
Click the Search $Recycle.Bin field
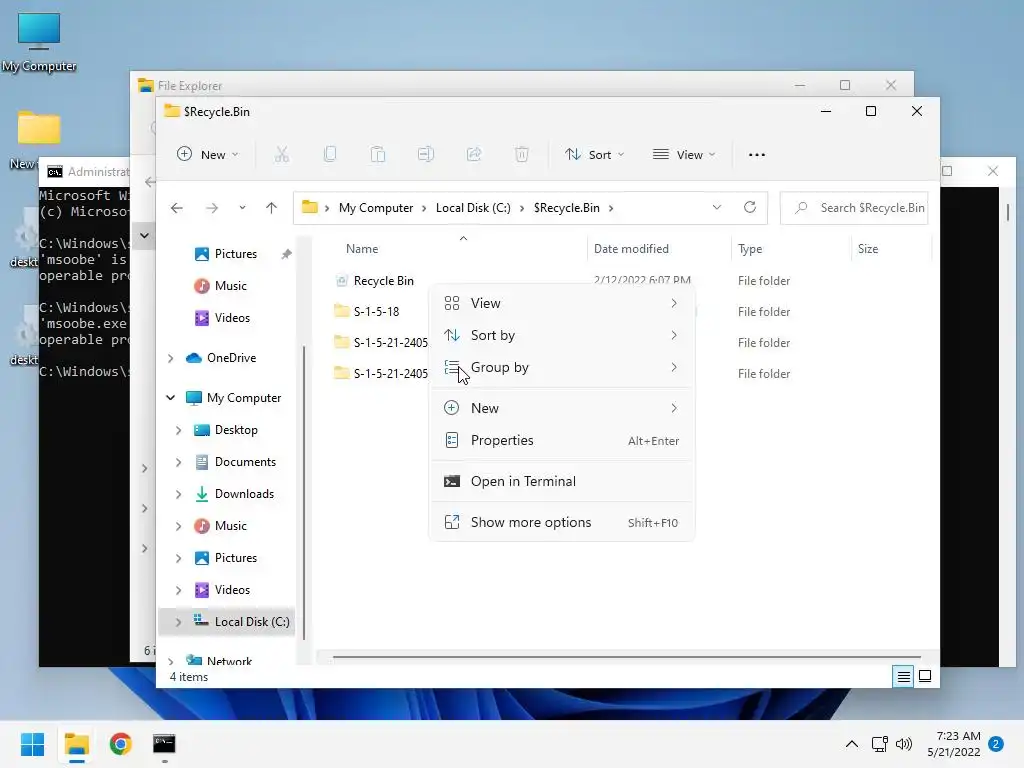854,208
